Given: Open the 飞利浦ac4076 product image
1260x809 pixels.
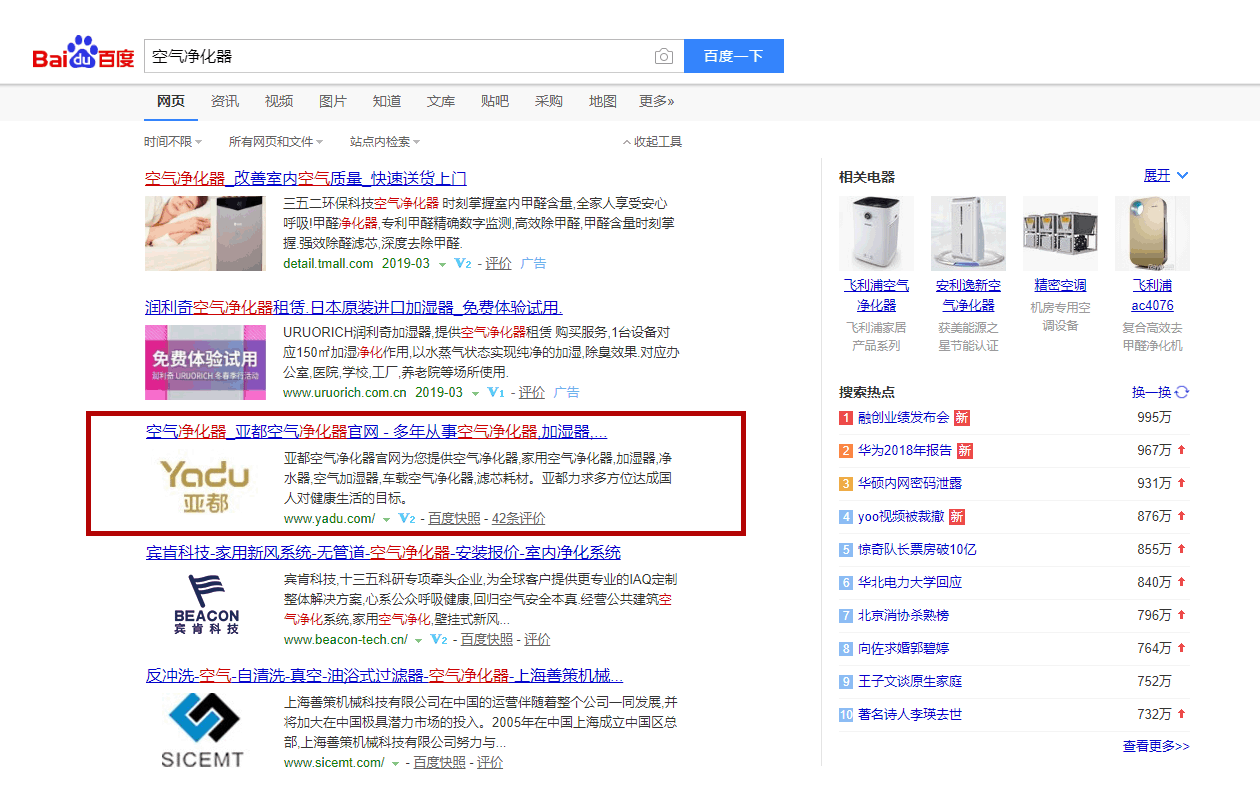Looking at the screenshot, I should coord(1152,234).
